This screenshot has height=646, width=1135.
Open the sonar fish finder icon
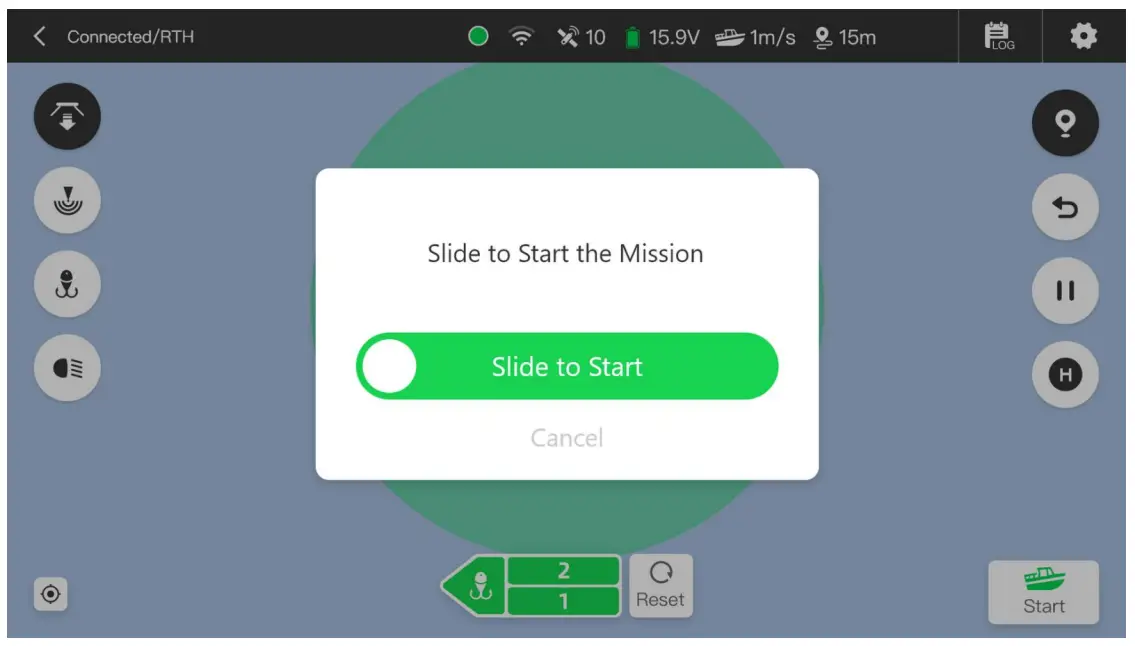(67, 201)
